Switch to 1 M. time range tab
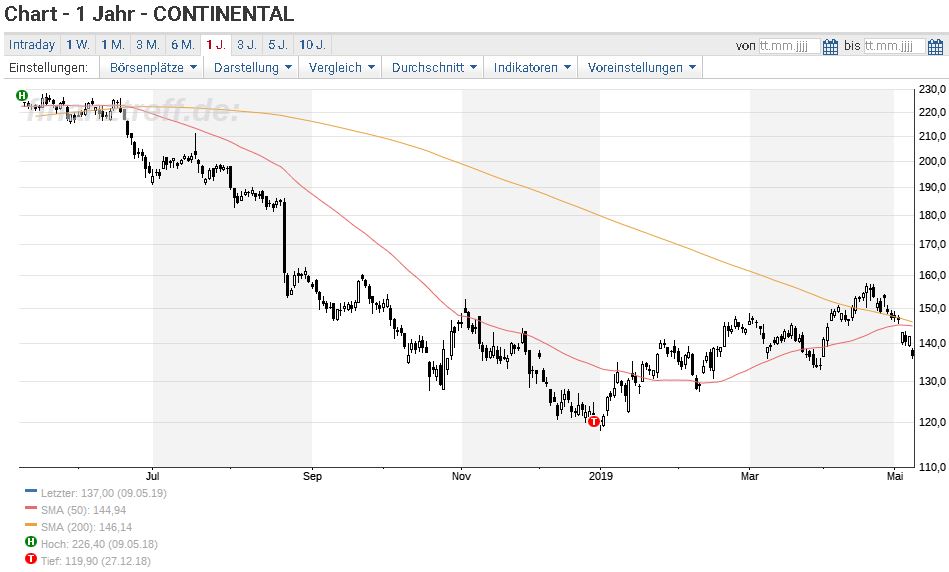Image resolution: width=949 pixels, height=572 pixels. (x=113, y=45)
